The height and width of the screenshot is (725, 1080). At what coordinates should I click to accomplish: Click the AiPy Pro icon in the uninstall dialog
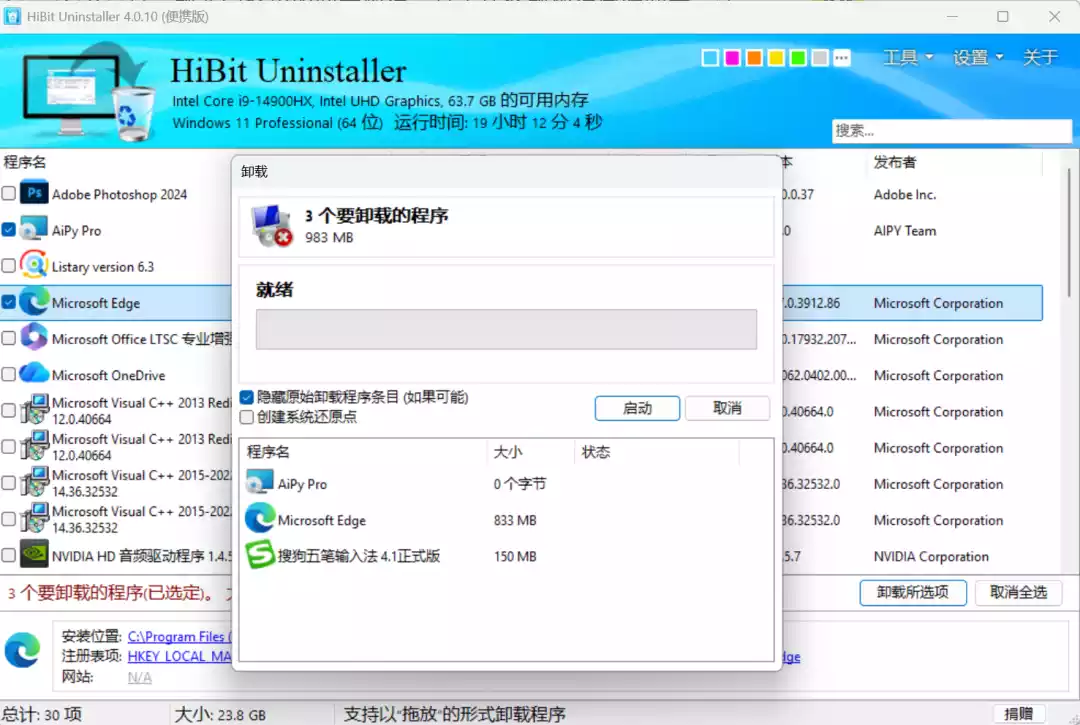(x=260, y=483)
